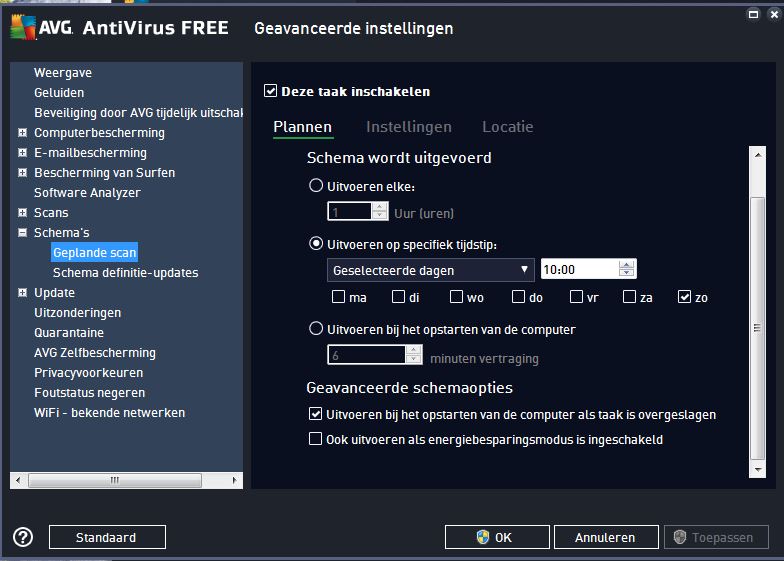This screenshot has height=561, width=784.
Task: Close the advanced settings window
Action: [x=774, y=14]
